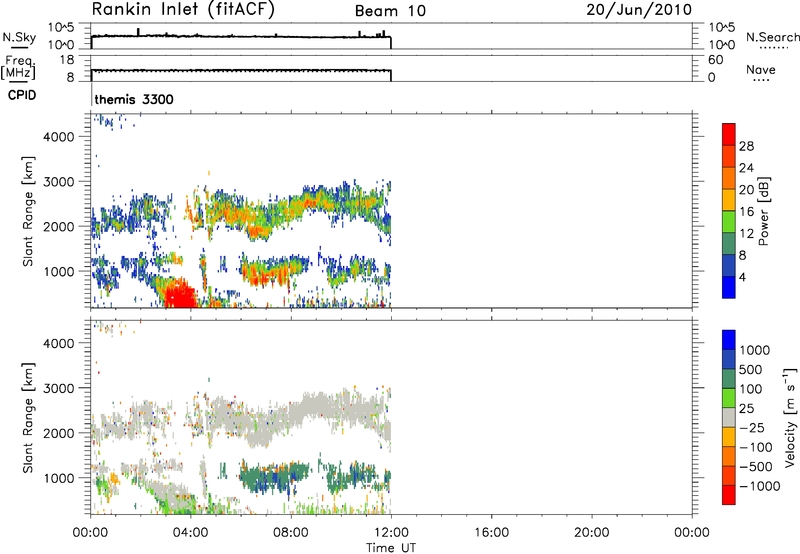
Task: Click the "CPID" row label
Action: (22, 95)
